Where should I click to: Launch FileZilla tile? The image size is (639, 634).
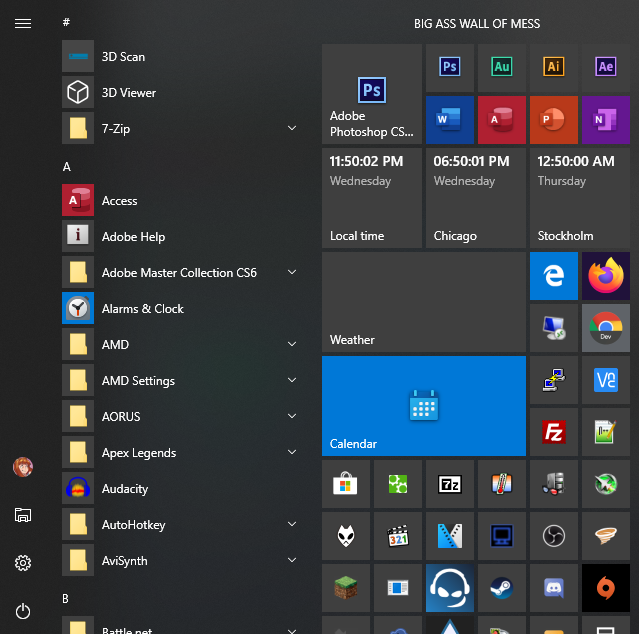[x=554, y=432]
